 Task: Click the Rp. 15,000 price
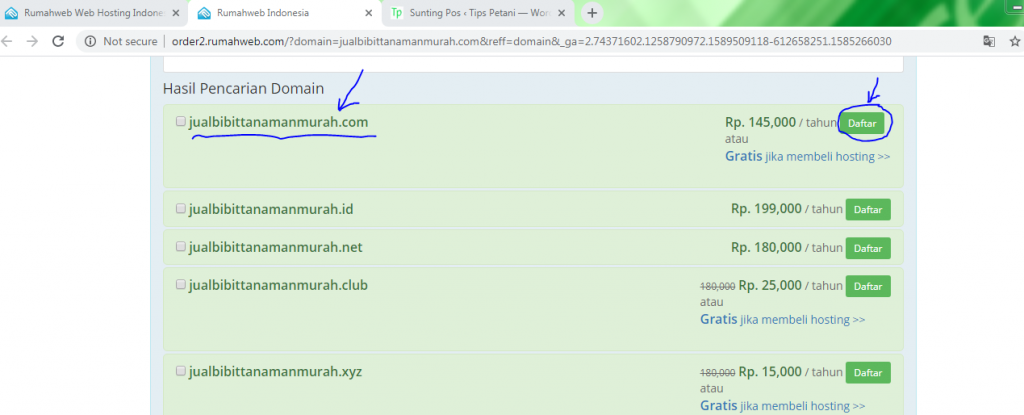pos(770,371)
